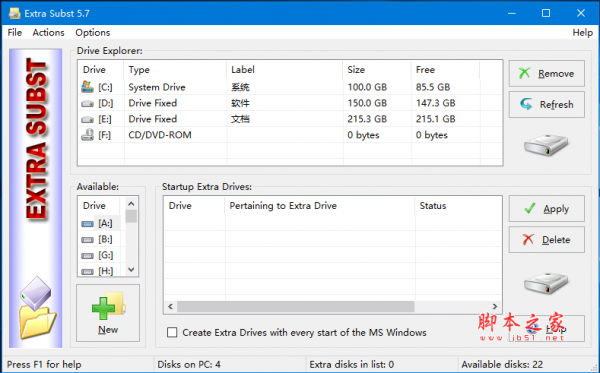
Task: Click the '85.5 GB' free cell
Action: click(x=433, y=87)
